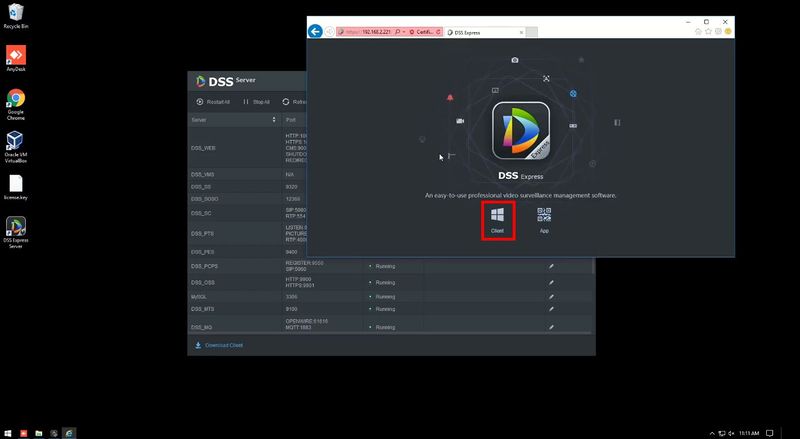
Task: Click the MySQL server name
Action: 199,297
